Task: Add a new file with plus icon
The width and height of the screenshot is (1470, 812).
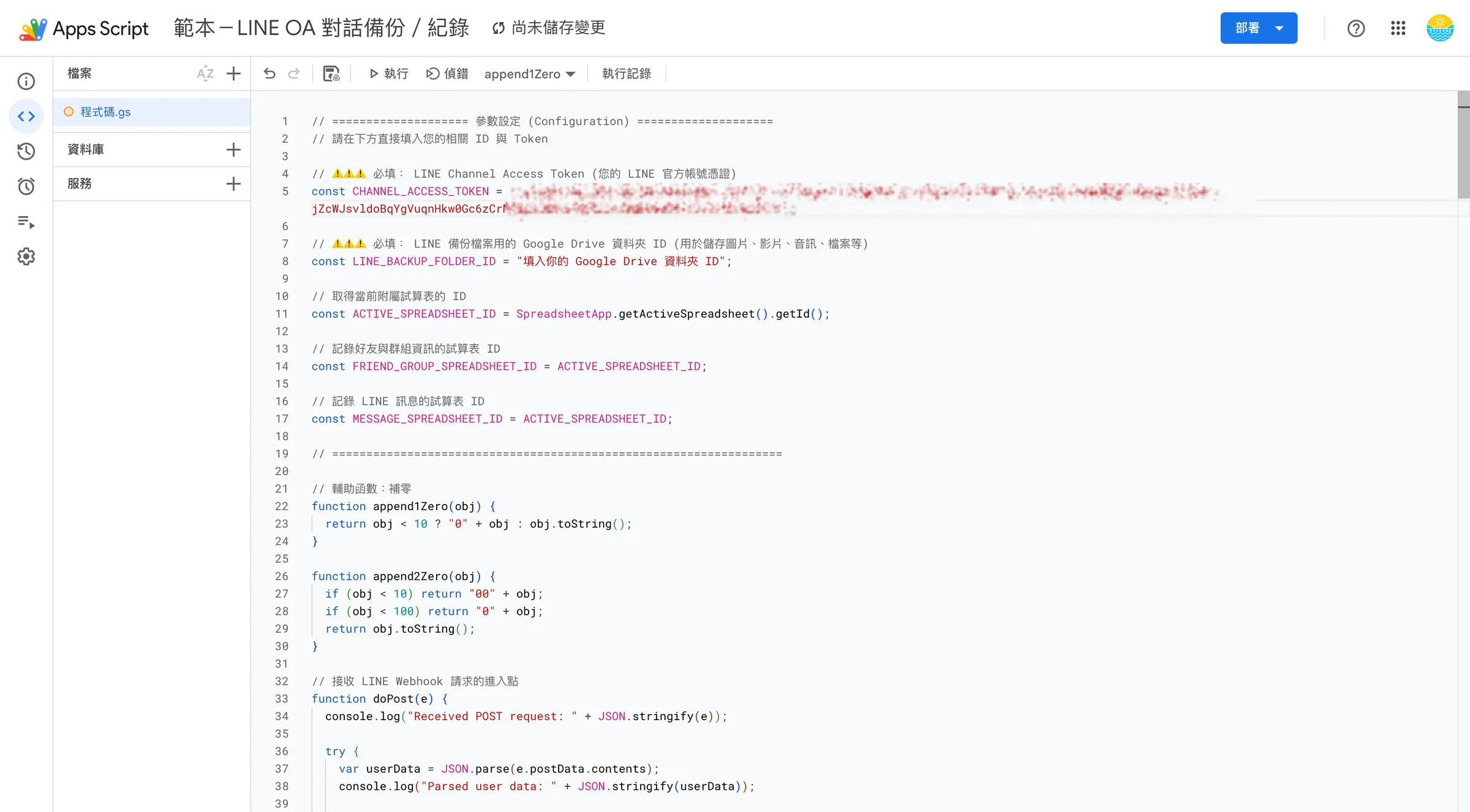Action: (233, 73)
